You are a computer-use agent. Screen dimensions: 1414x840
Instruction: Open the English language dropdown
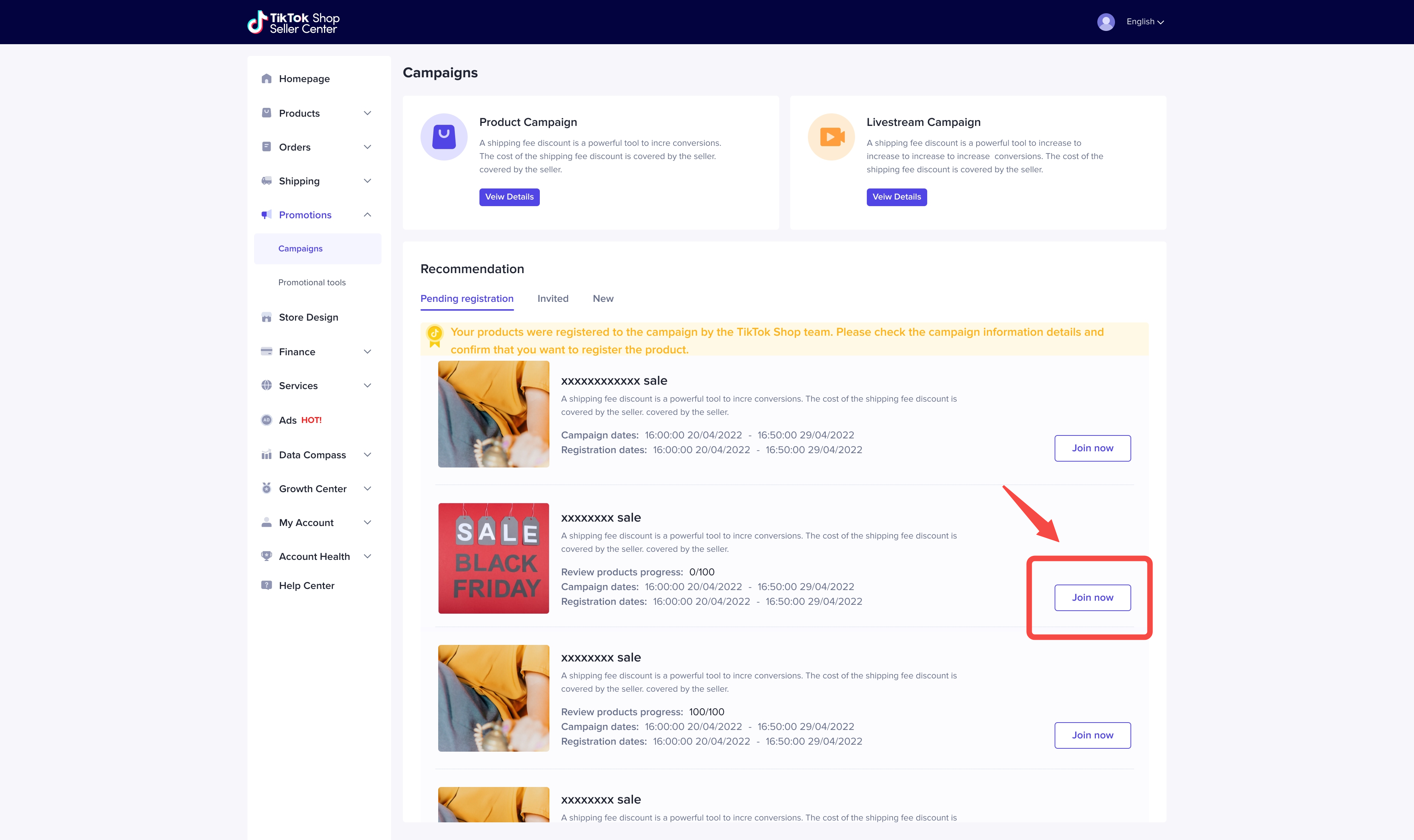[x=1144, y=21]
